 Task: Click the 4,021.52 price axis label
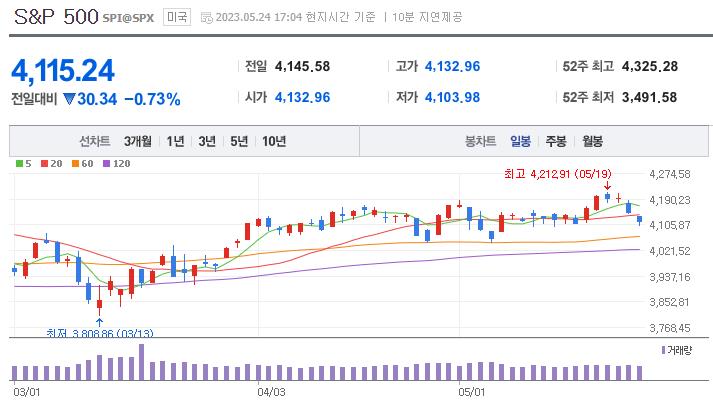click(x=670, y=251)
